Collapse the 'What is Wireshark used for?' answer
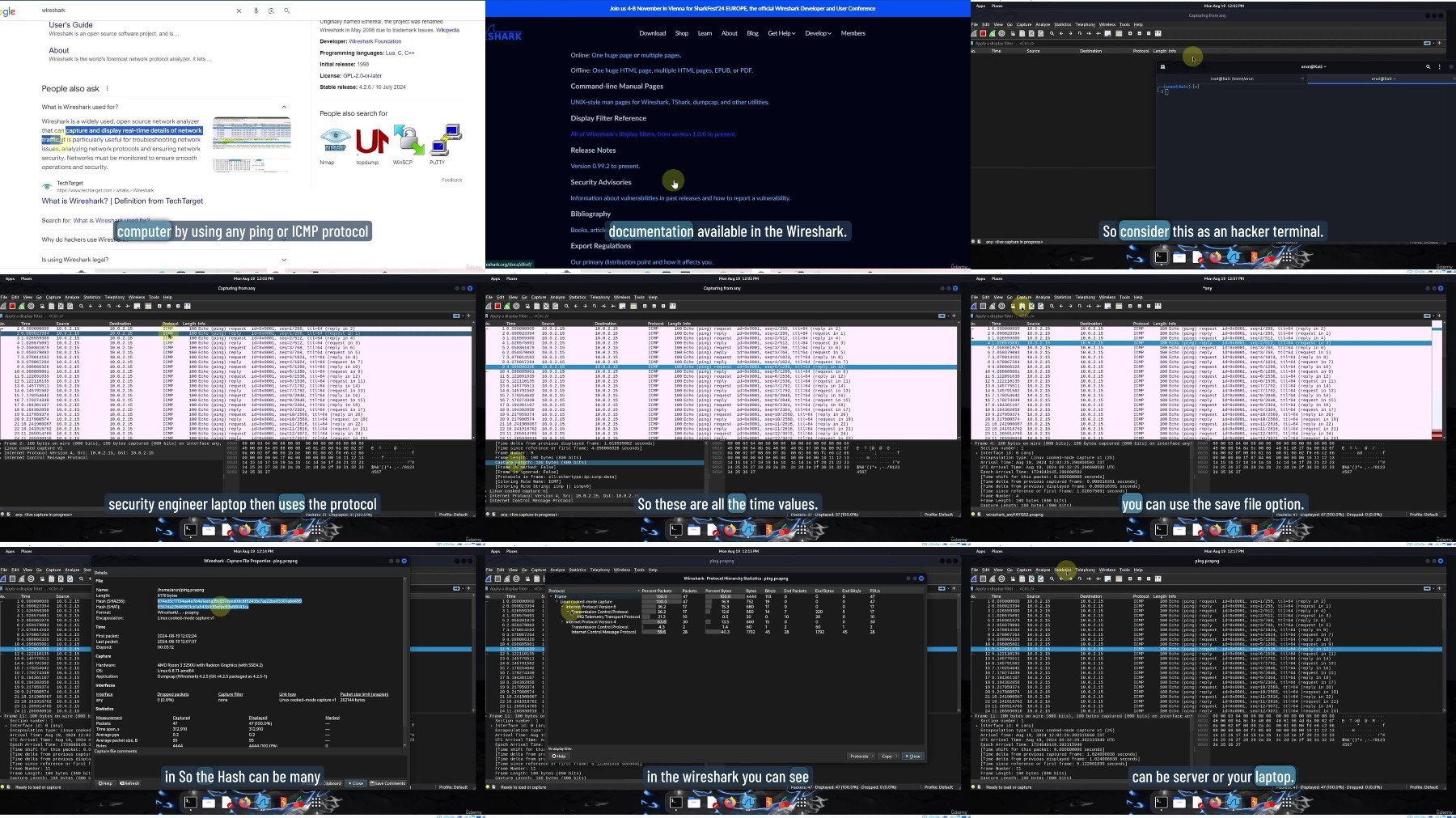Screen dimensions: 1456x818 click(x=284, y=107)
